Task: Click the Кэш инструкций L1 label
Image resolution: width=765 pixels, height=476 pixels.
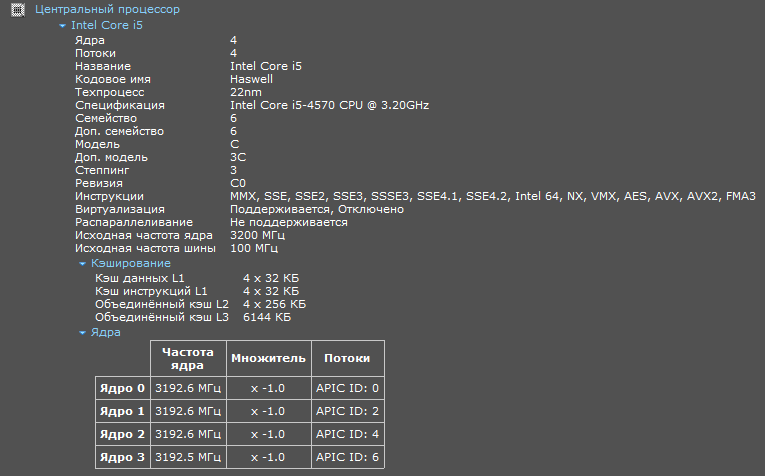Action: [x=151, y=291]
